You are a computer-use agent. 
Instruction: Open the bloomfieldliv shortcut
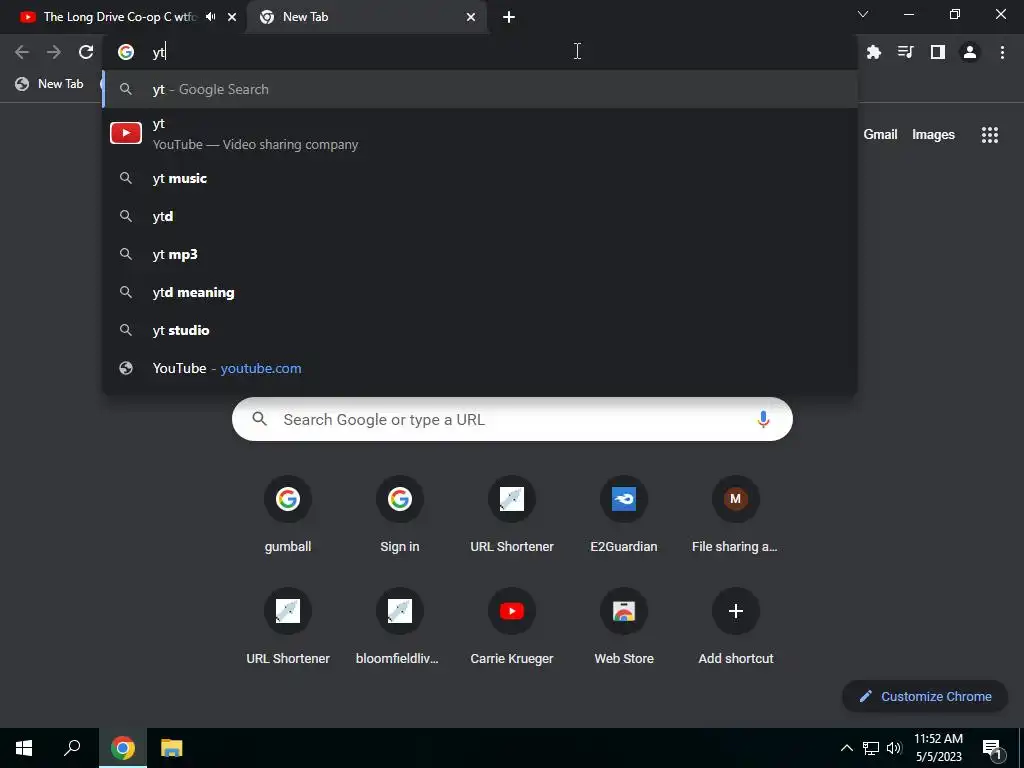coord(400,628)
